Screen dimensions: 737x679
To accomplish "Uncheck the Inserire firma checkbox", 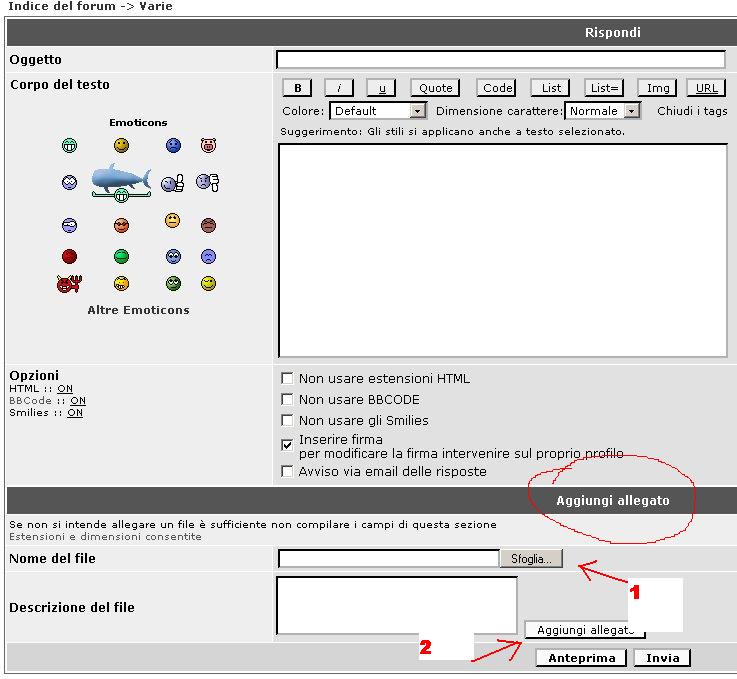I will coord(288,441).
